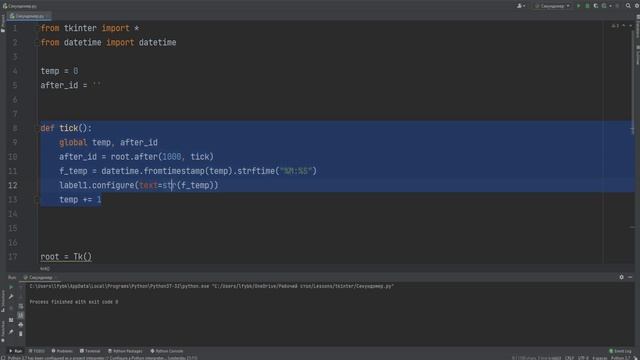Viewport: 640px width, 360px height.
Task: Collapse the def tick() fold marker
Action: tap(37, 128)
